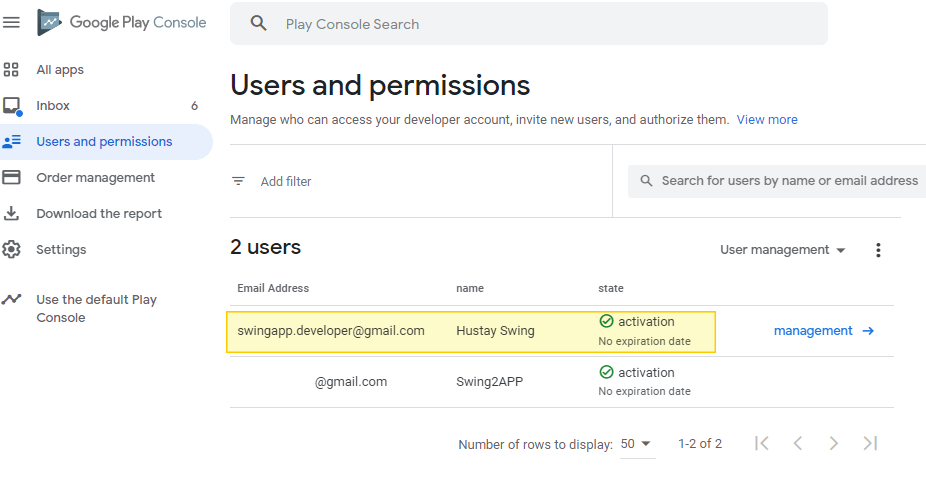Click management link for Hustay Swing
Image resolution: width=926 pixels, height=504 pixels.
tap(823, 331)
